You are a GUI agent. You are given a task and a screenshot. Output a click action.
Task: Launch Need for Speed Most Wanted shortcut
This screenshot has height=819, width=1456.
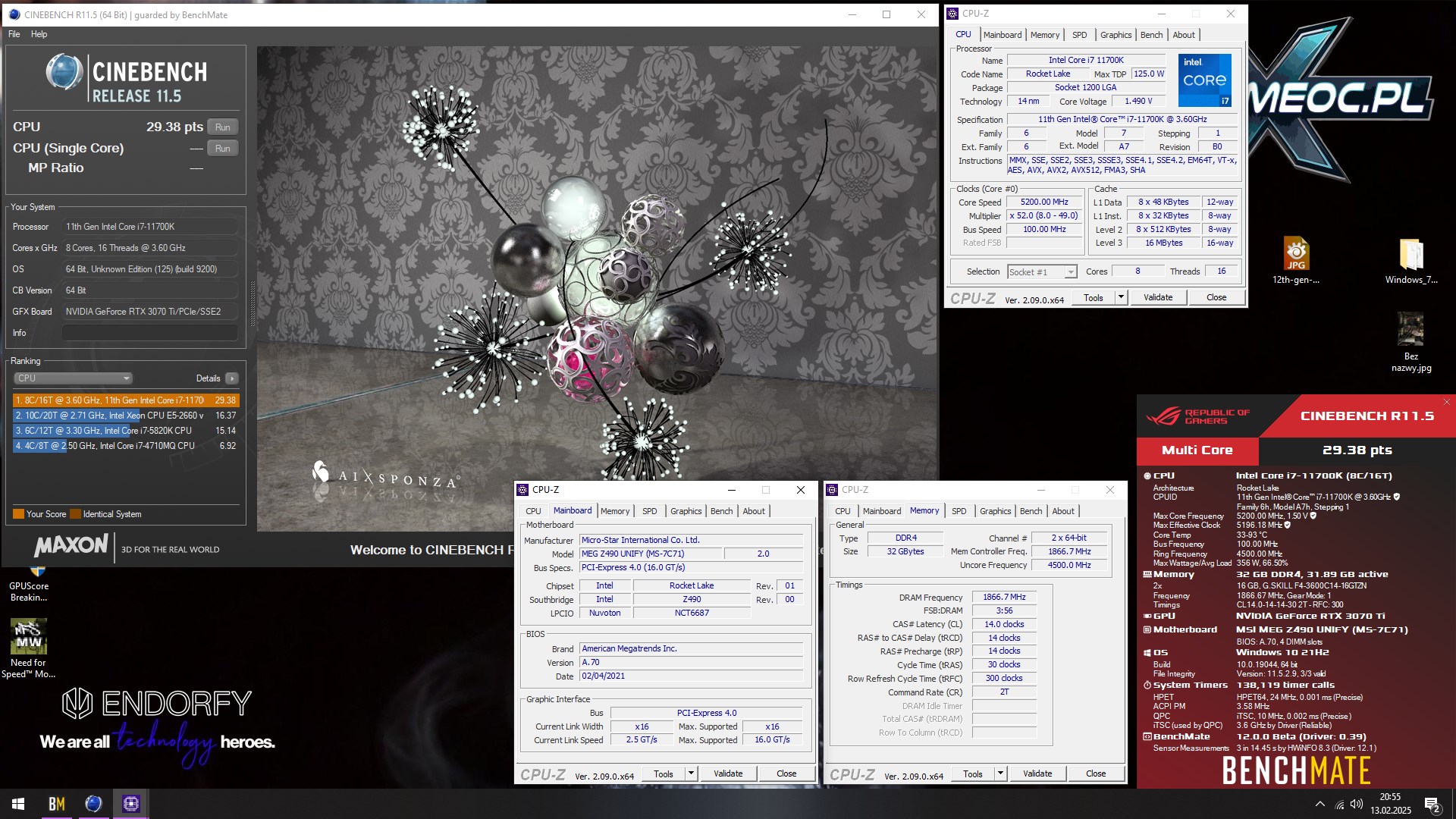point(29,648)
